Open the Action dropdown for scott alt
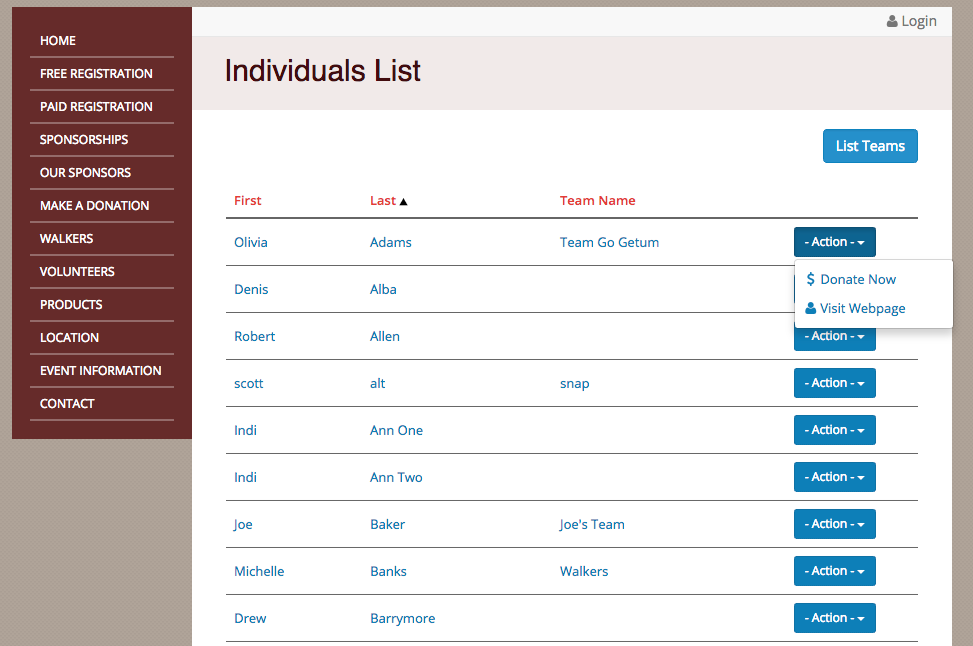 (835, 383)
